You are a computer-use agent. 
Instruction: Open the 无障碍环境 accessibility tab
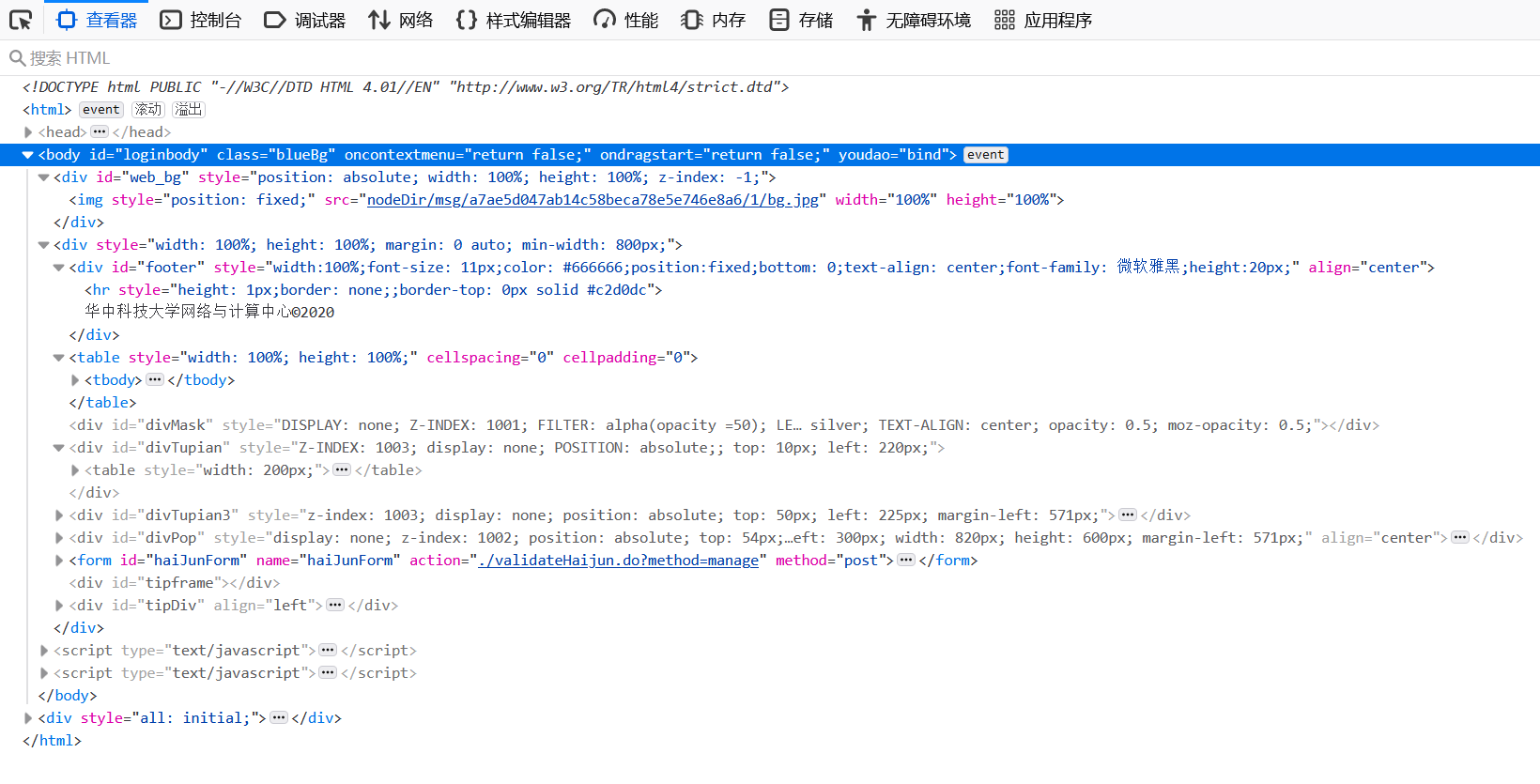point(914,20)
